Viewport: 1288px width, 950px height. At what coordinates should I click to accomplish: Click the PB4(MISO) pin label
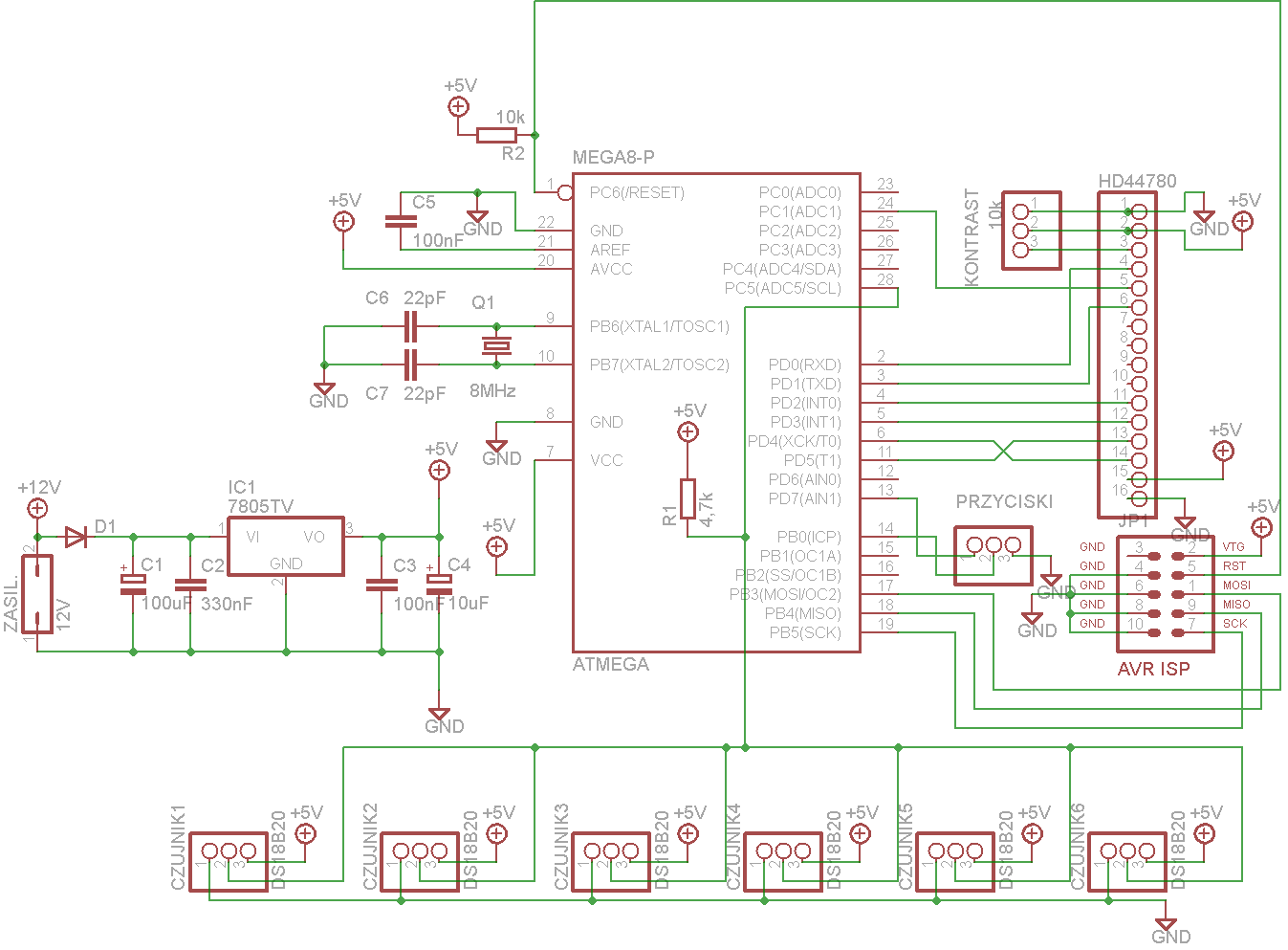[x=803, y=613]
